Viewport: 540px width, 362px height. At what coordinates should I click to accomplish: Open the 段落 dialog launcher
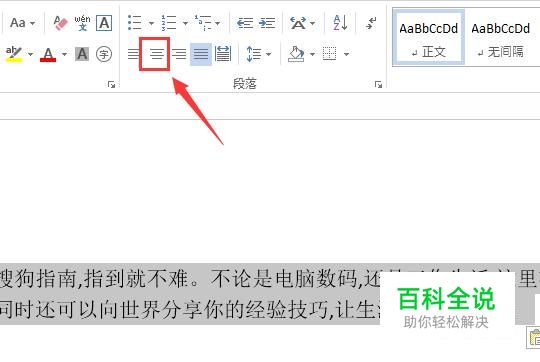(x=378, y=84)
